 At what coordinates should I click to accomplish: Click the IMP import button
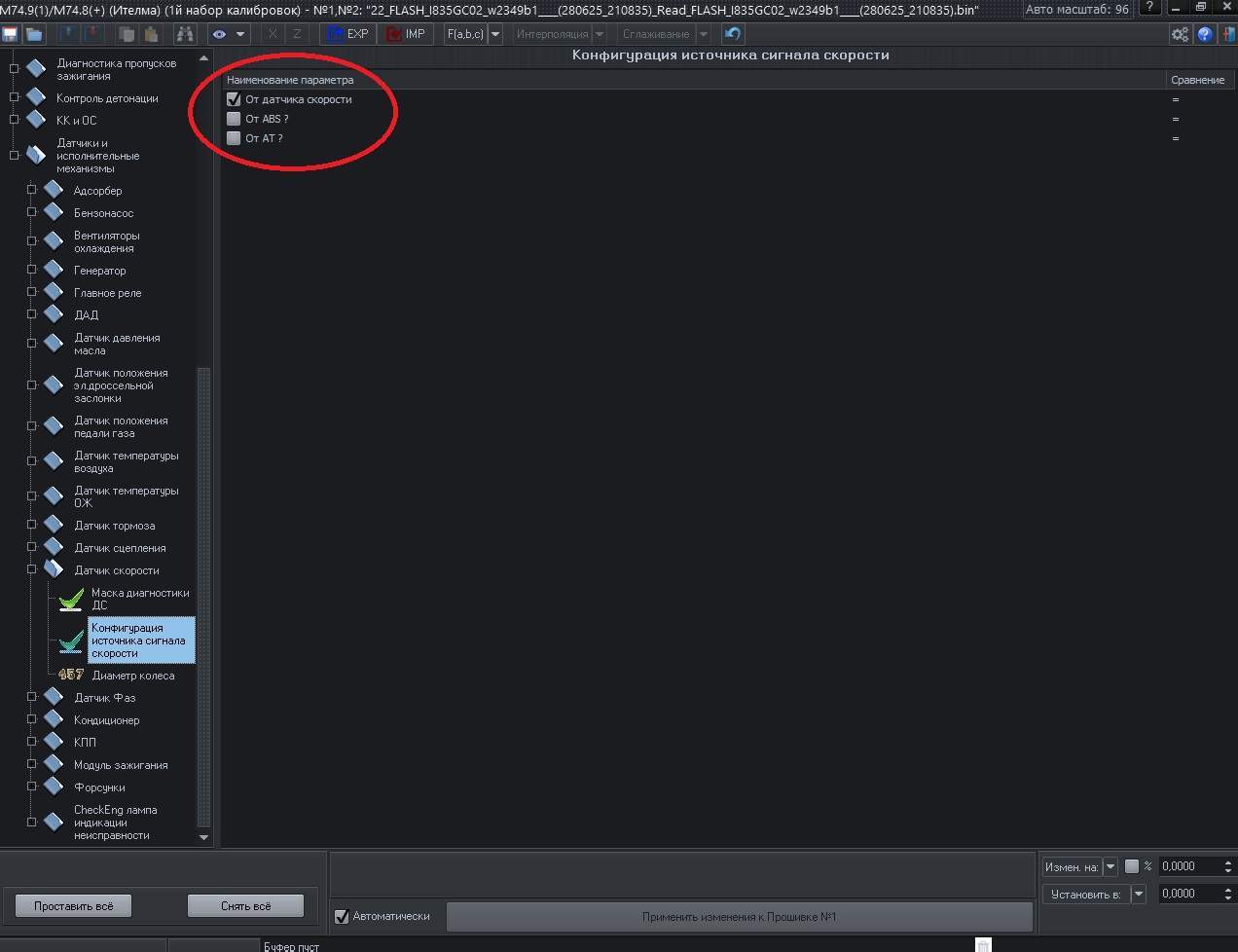(x=406, y=34)
